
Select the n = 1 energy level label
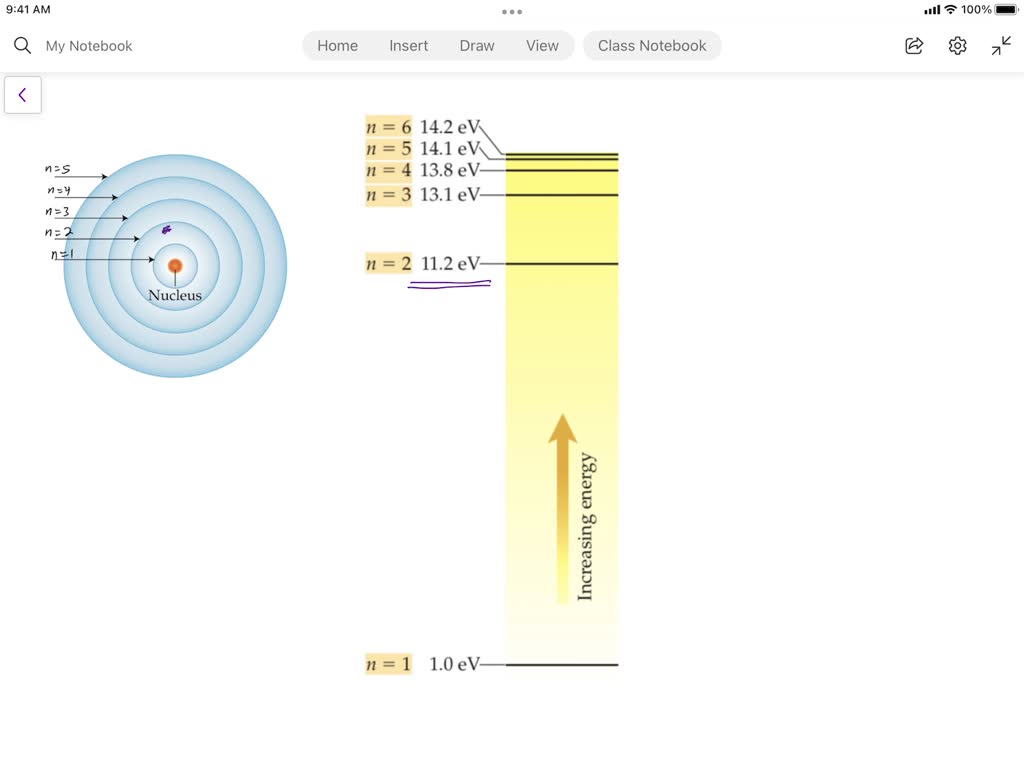point(389,664)
